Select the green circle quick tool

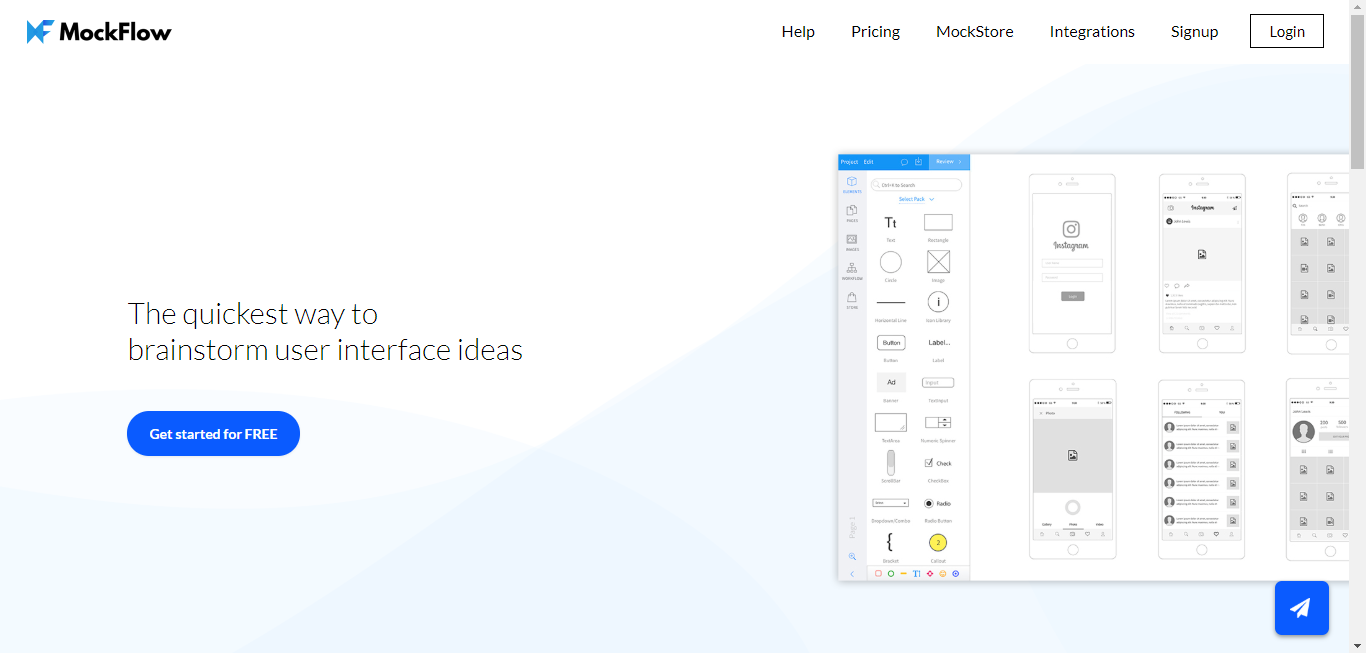click(891, 574)
